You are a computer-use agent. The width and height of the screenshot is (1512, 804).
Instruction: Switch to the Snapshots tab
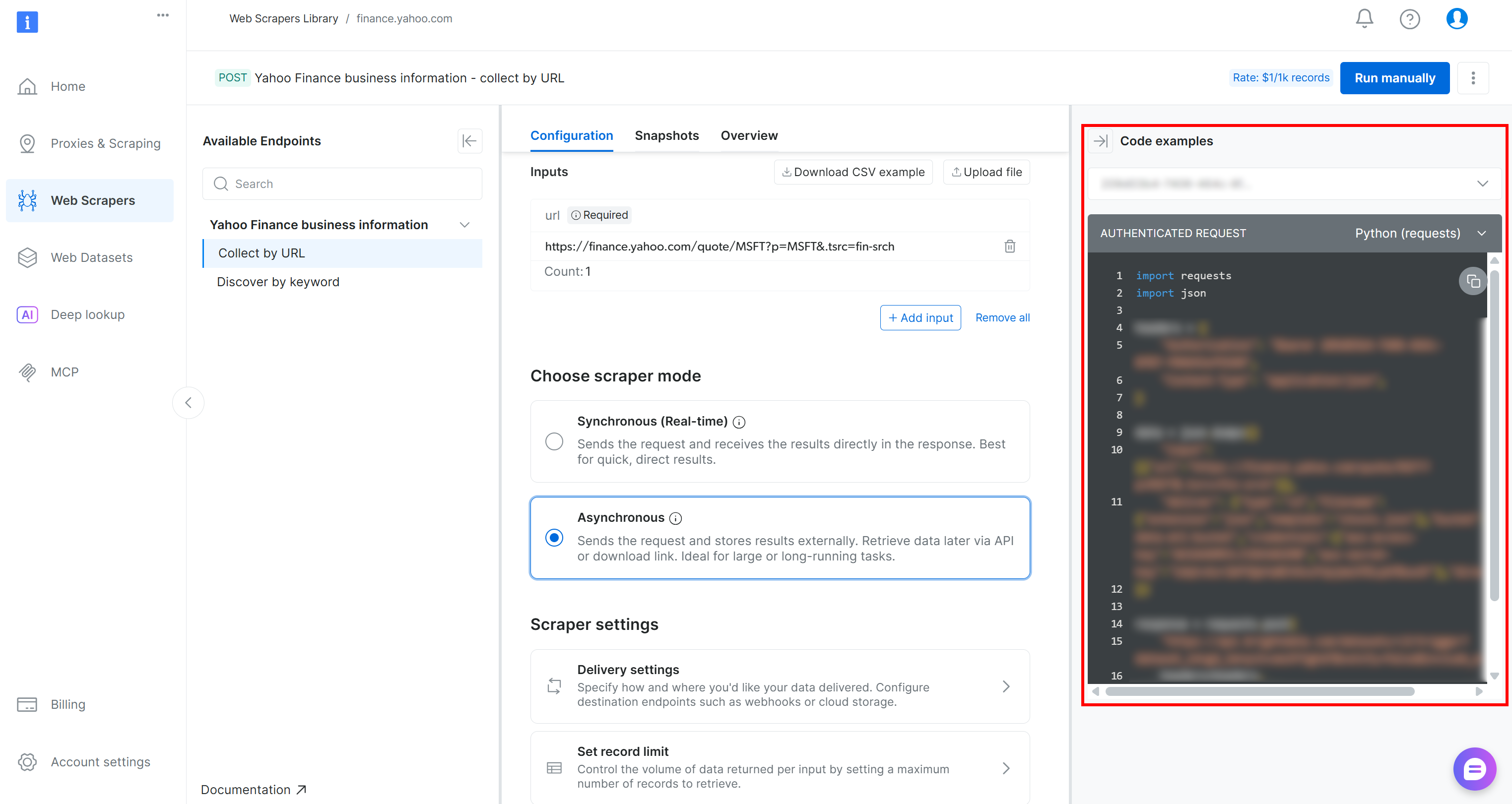pos(666,135)
